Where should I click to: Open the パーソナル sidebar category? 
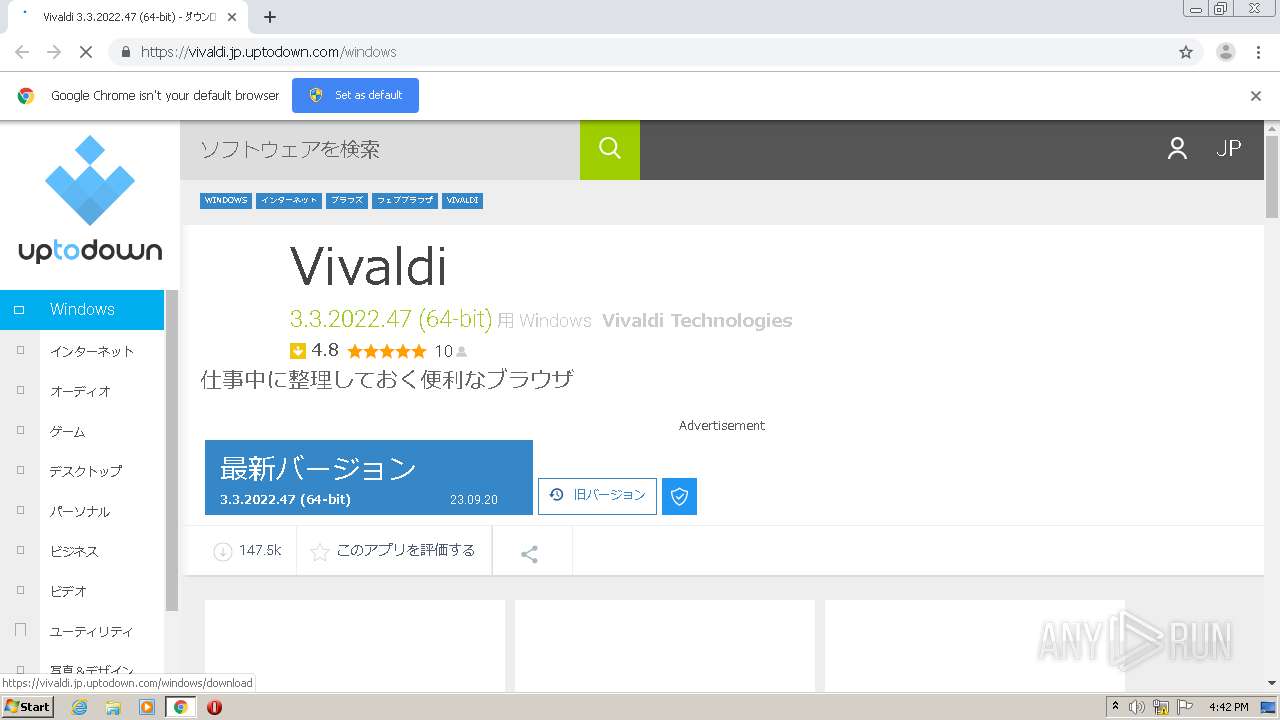(x=82, y=511)
